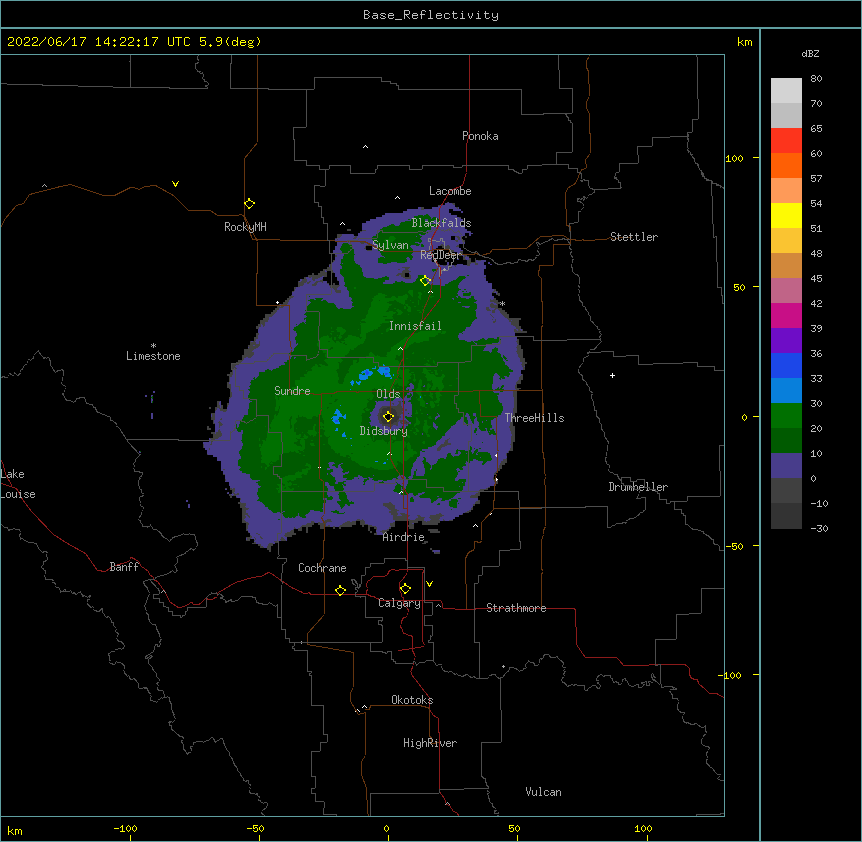The image size is (862, 842).
Task: Click the Sylvan label
Action: [x=390, y=245]
